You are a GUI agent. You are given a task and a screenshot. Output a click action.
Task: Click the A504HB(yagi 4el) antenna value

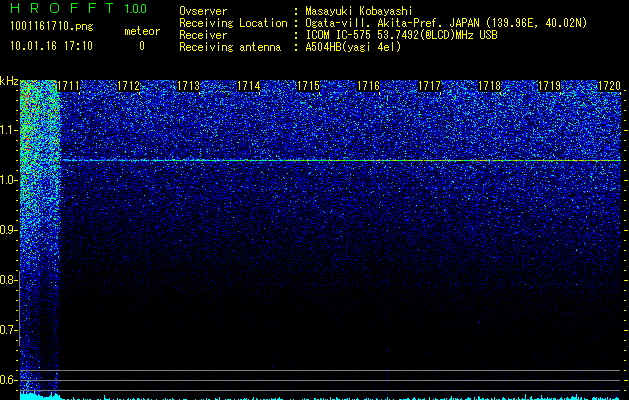click(x=353, y=47)
